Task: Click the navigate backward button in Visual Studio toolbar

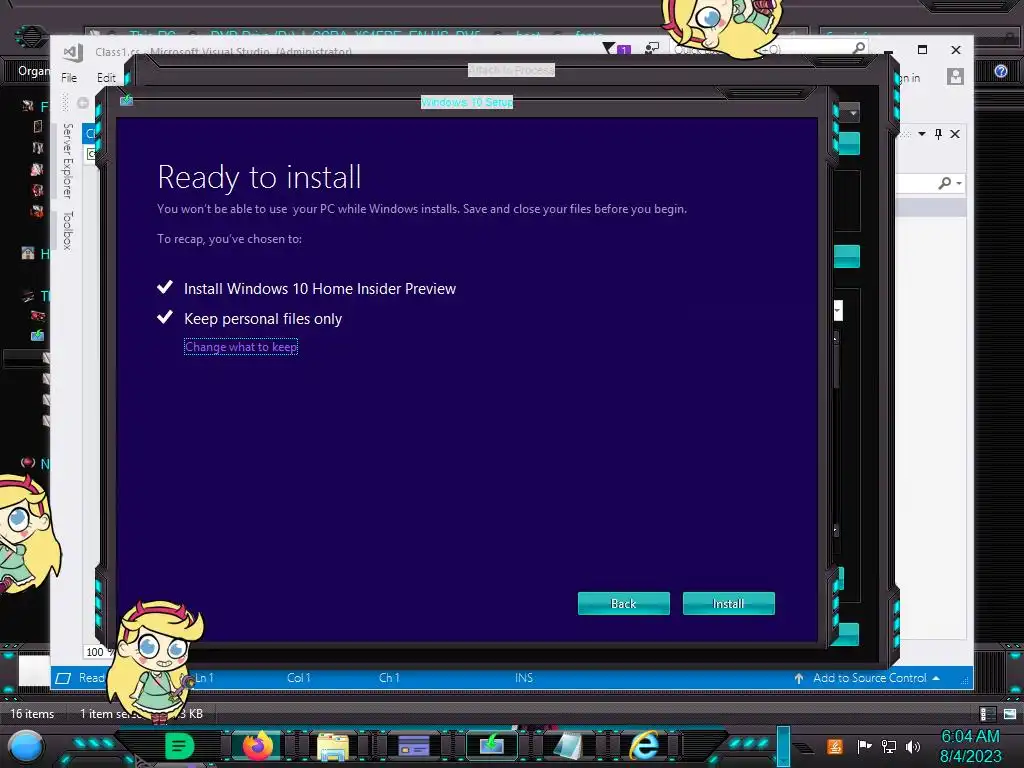Action: tap(83, 103)
